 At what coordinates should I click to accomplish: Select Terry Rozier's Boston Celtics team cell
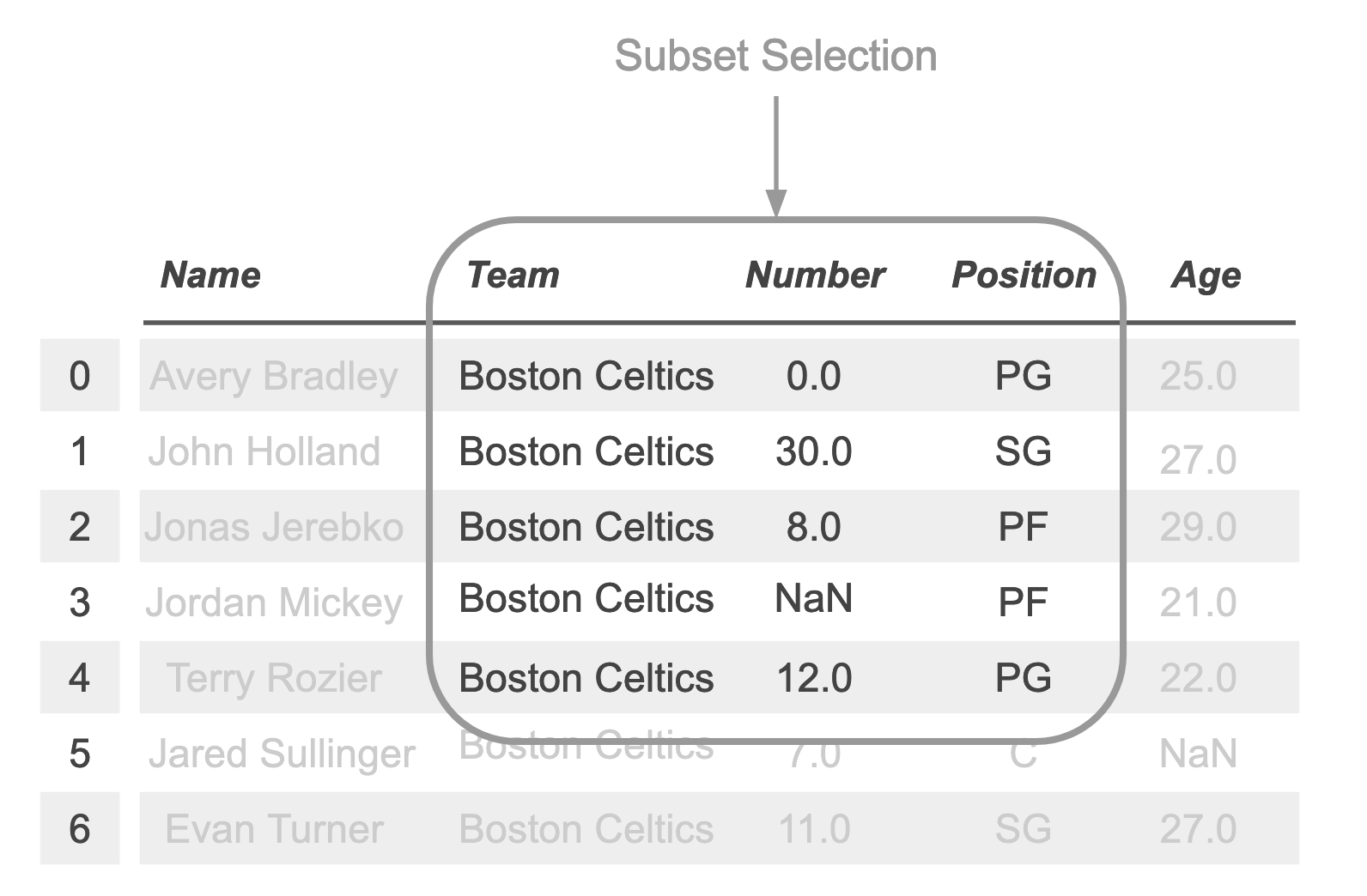coord(586,678)
